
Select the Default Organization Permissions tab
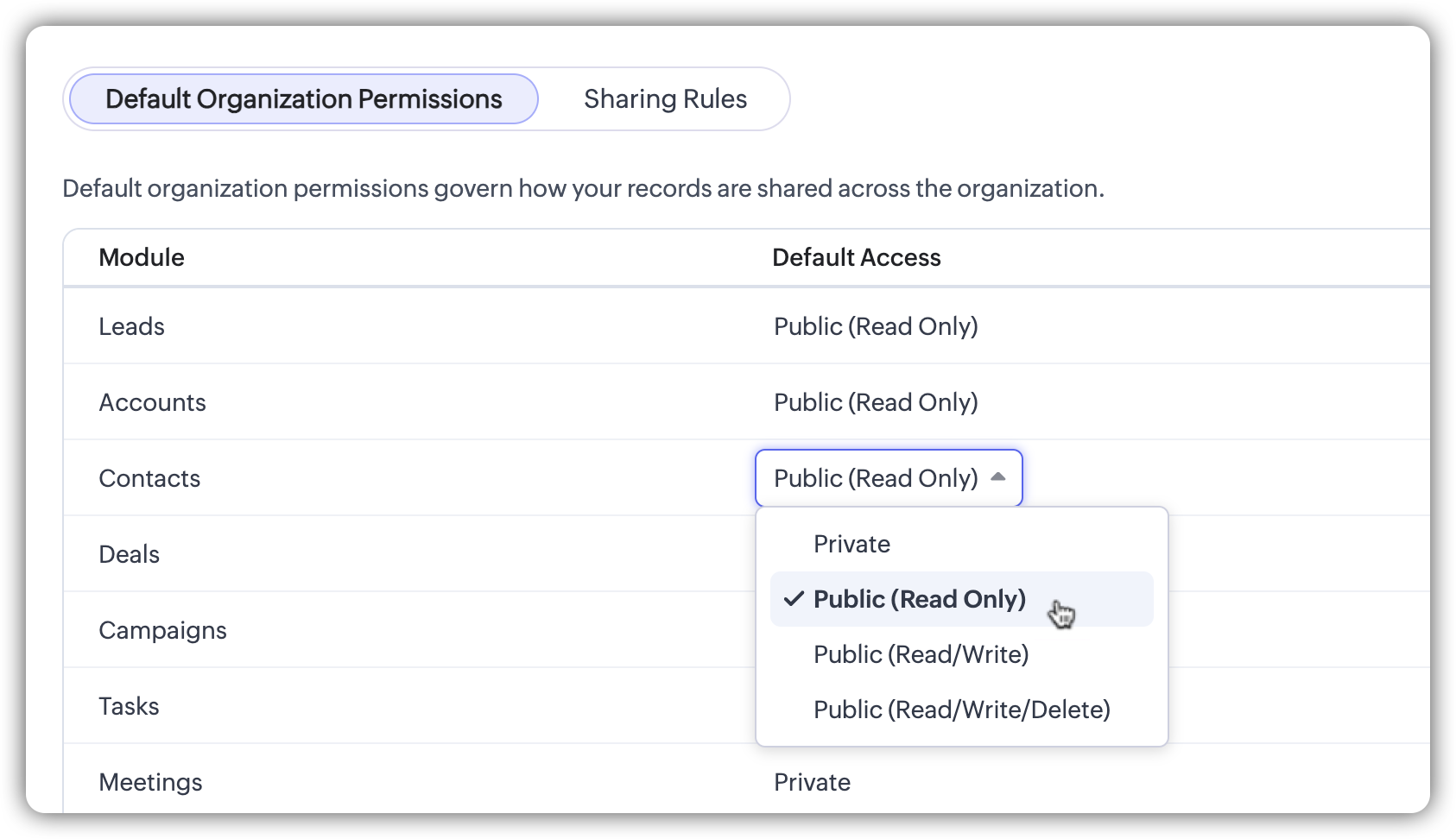coord(303,99)
